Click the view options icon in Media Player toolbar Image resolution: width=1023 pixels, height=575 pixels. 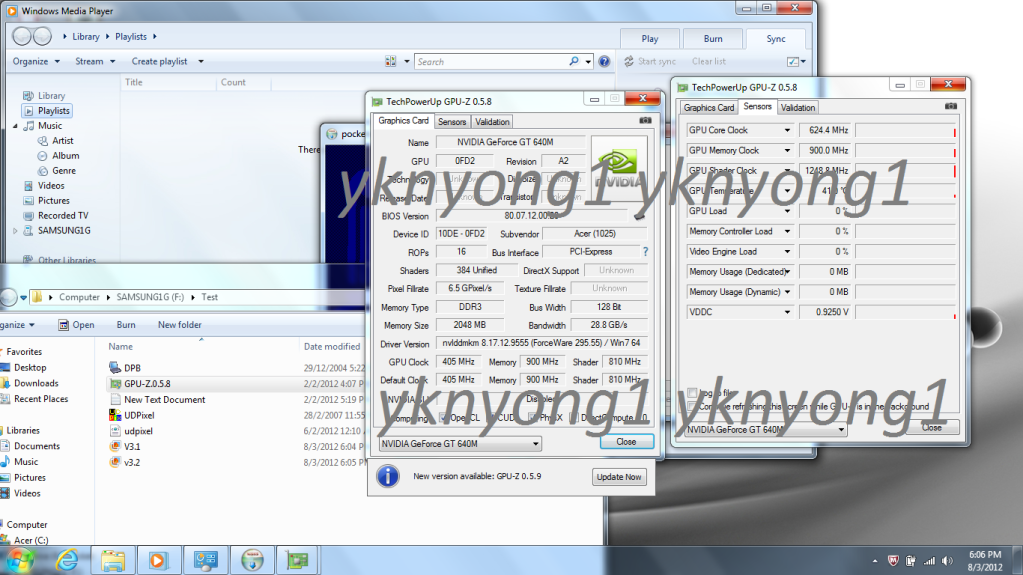pyautogui.click(x=391, y=61)
